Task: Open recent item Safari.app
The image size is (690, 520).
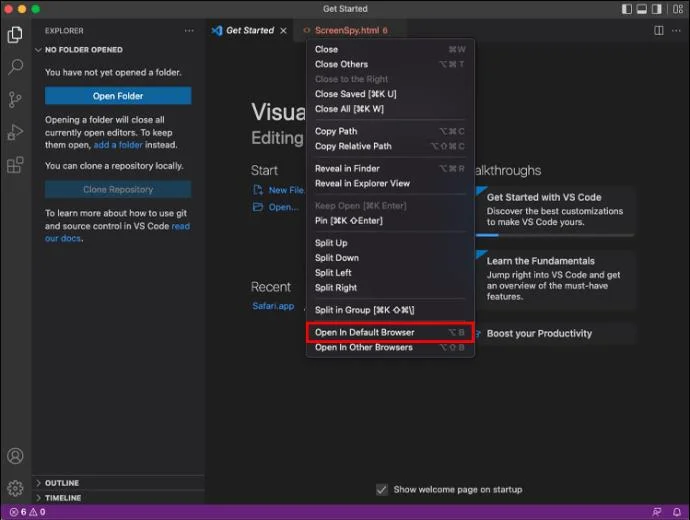Action: tap(273, 306)
